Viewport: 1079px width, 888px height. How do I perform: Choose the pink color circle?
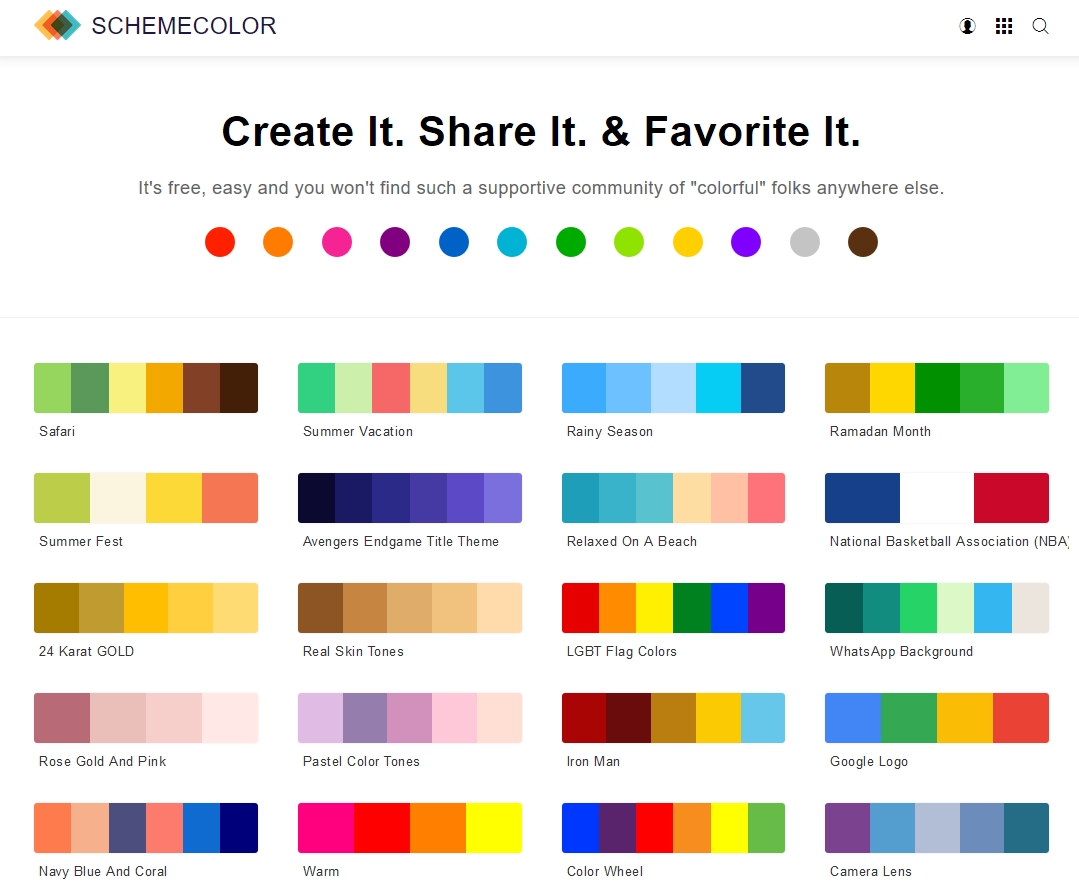click(337, 242)
